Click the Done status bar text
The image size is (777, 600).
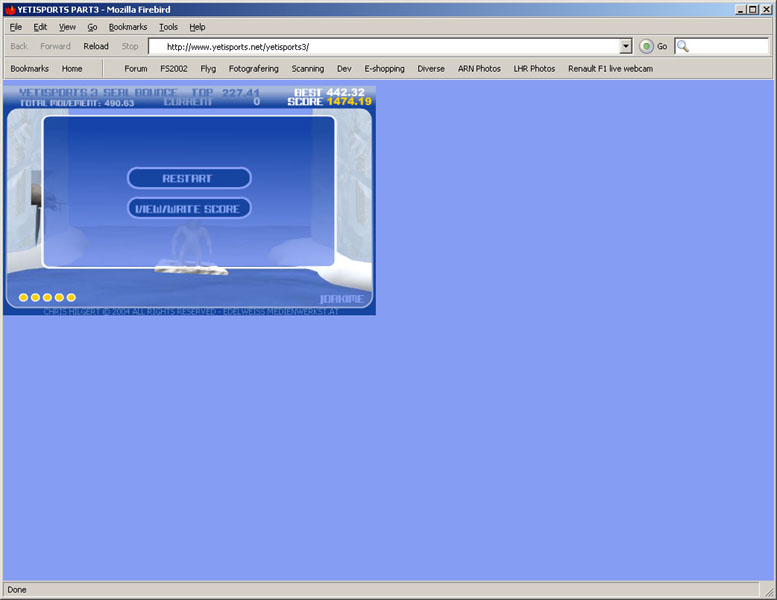pos(17,590)
